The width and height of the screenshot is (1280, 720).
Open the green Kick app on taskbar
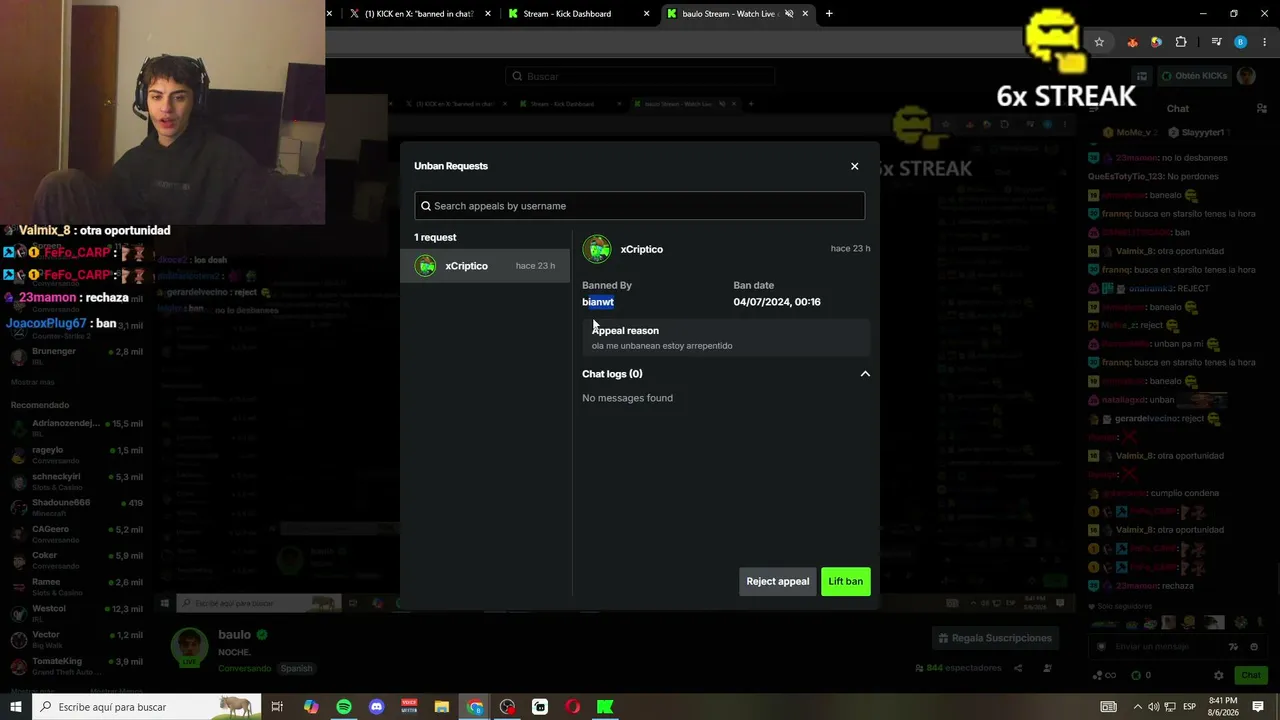[x=605, y=707]
